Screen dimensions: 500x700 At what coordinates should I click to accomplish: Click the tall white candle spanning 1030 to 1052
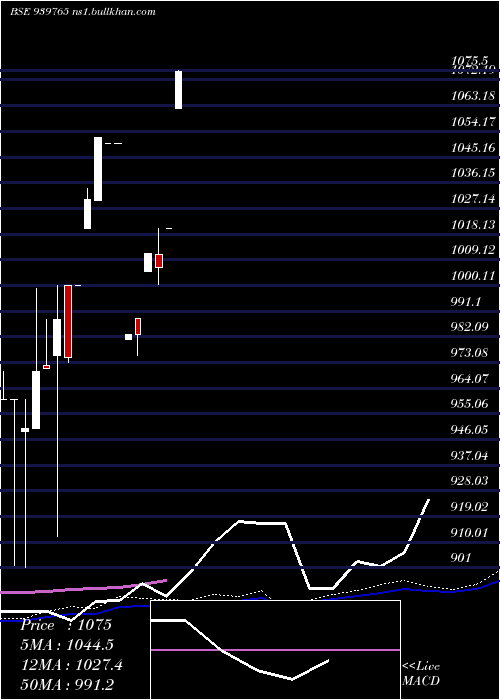pyautogui.click(x=98, y=169)
